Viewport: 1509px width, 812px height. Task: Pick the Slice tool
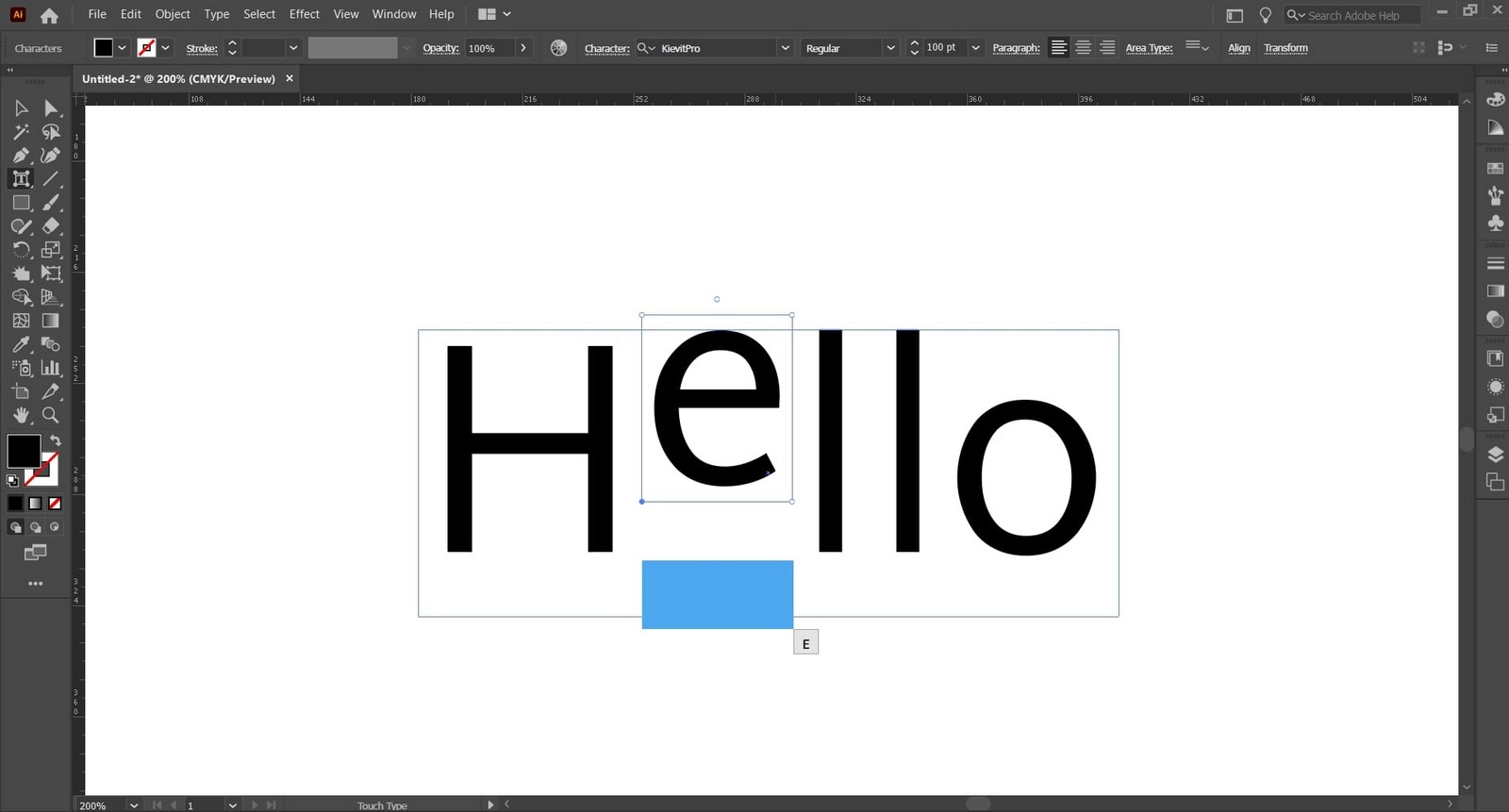pyautogui.click(x=51, y=391)
